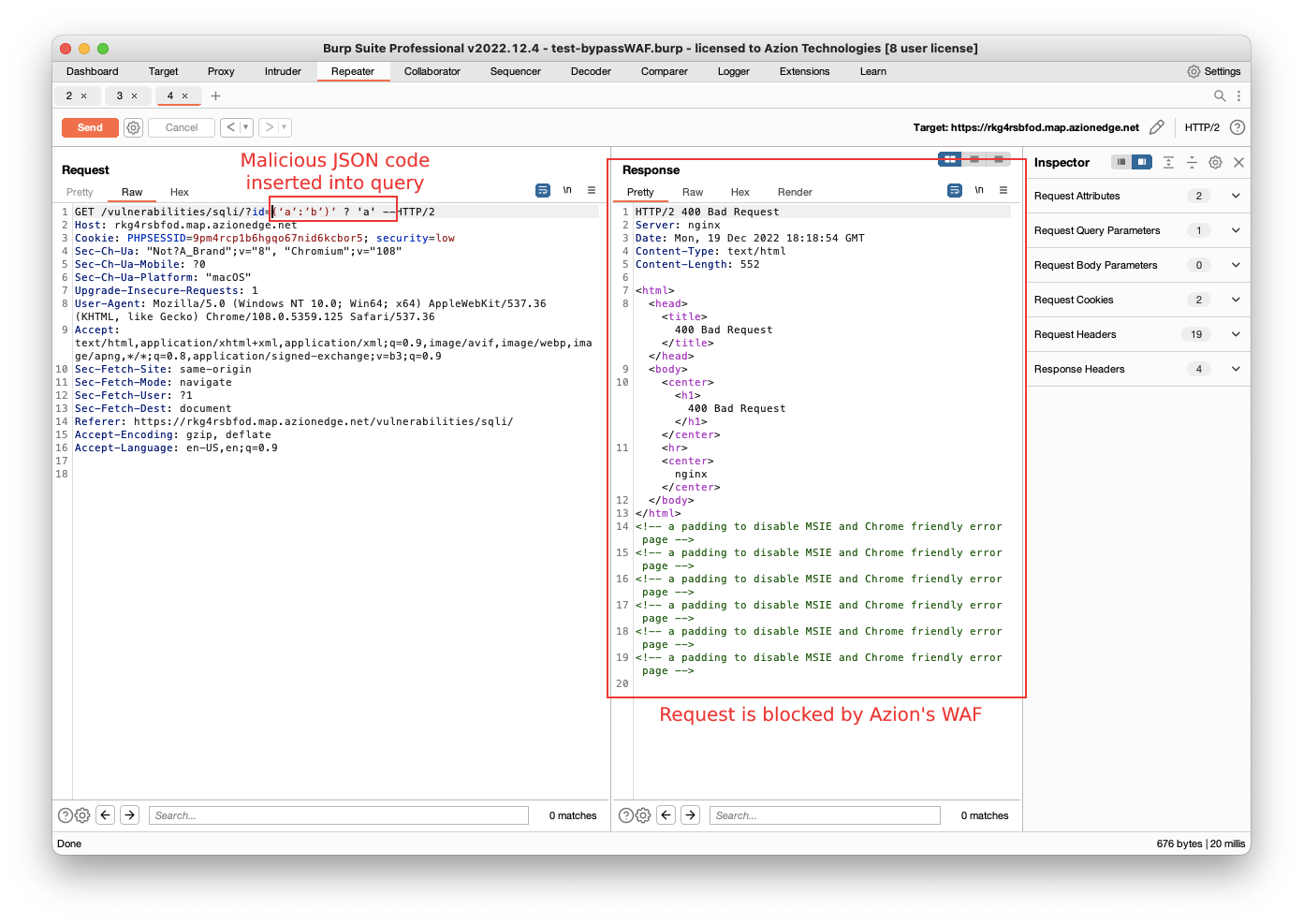This screenshot has height=924, width=1303.
Task: Set Inspector layout to docked right view
Action: pyautogui.click(x=1141, y=162)
